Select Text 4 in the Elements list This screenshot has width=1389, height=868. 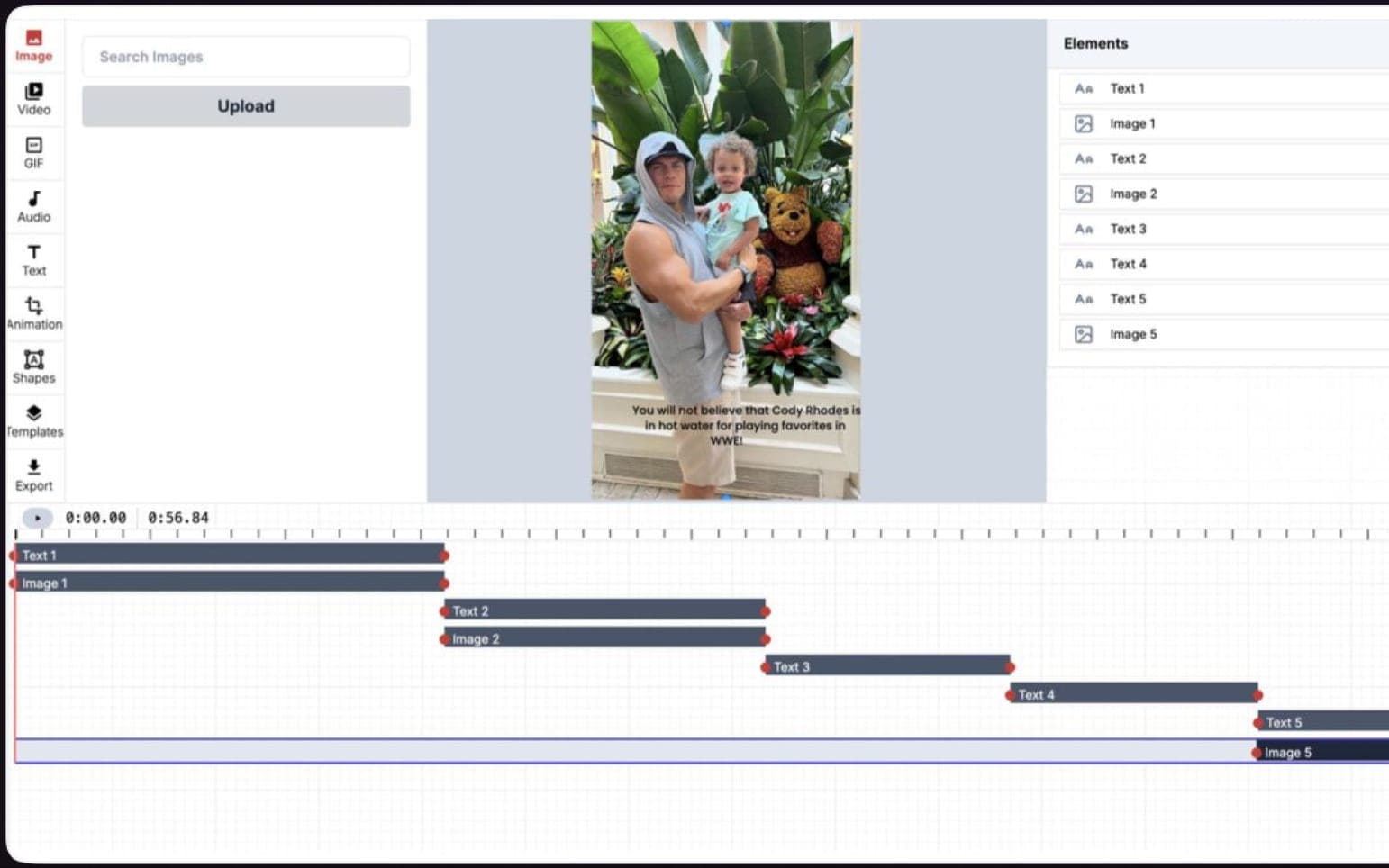pos(1223,264)
